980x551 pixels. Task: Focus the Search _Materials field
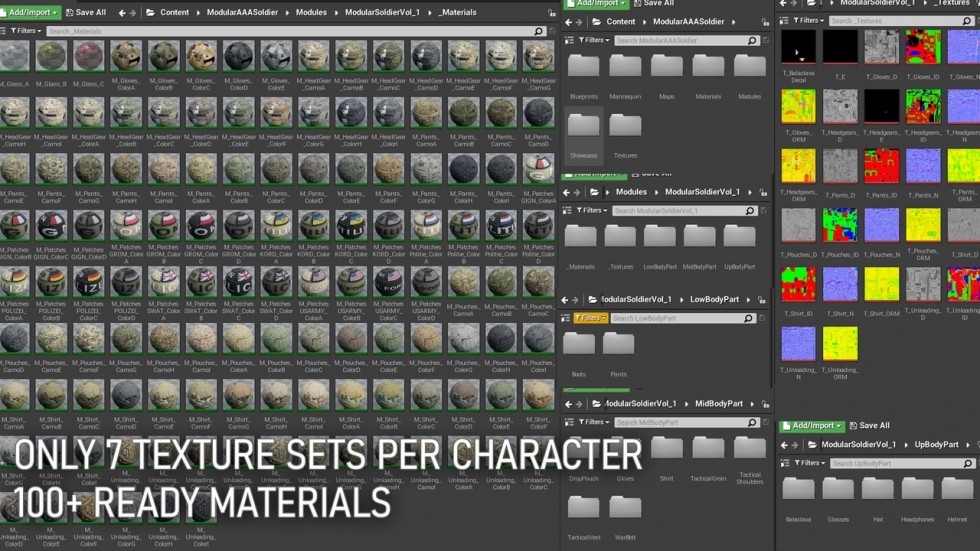pos(290,31)
